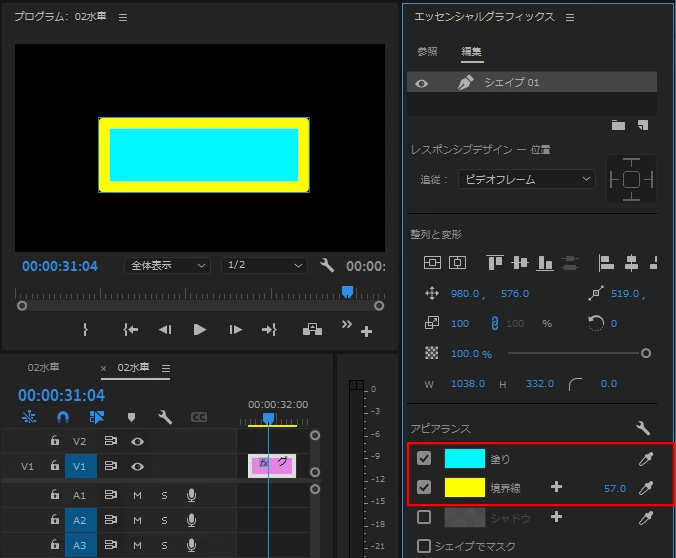Enable the シャドウ shadow checkbox
Viewport: 676px width, 558px height.
[424, 517]
